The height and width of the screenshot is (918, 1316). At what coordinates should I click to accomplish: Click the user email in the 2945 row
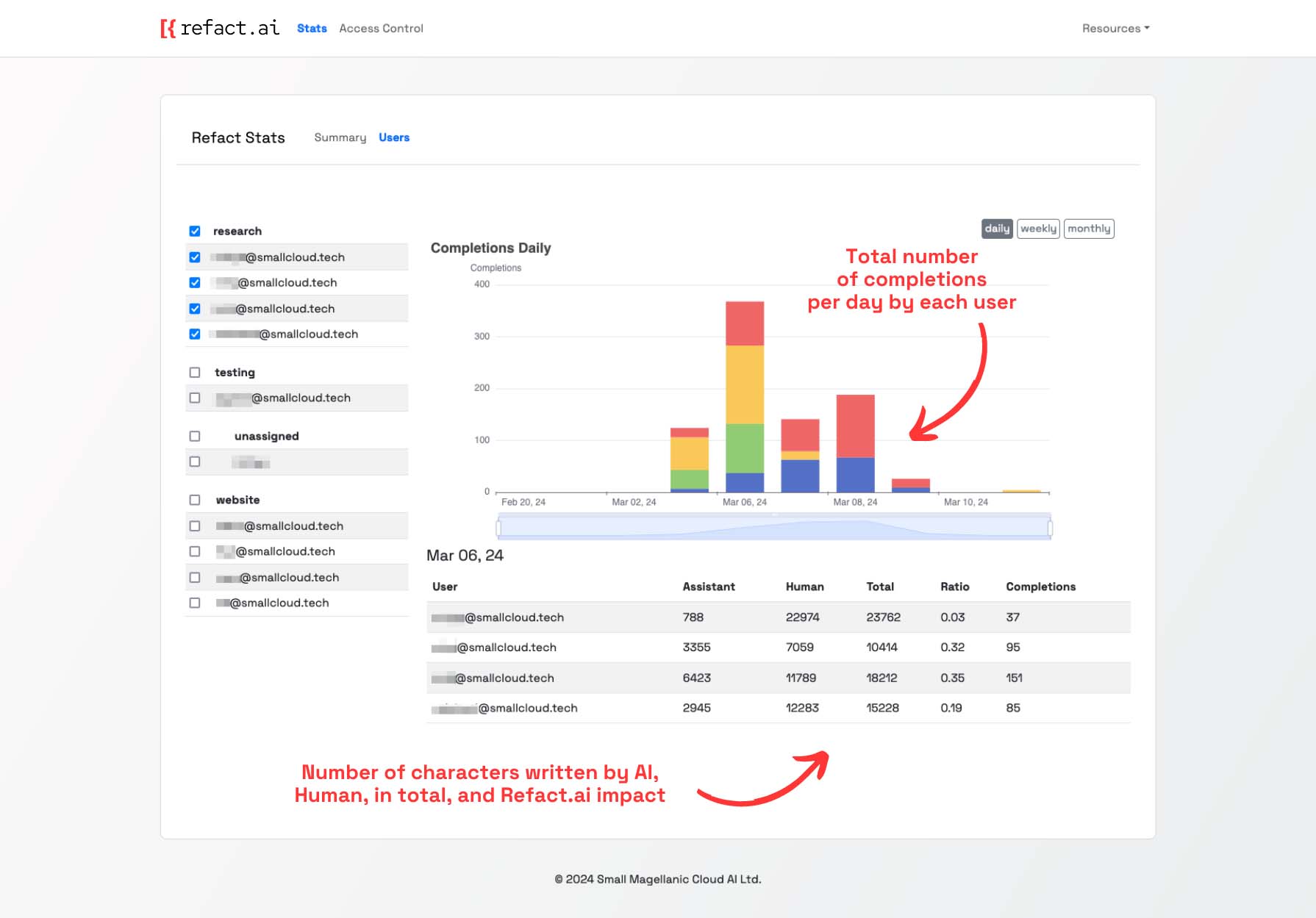[x=504, y=708]
